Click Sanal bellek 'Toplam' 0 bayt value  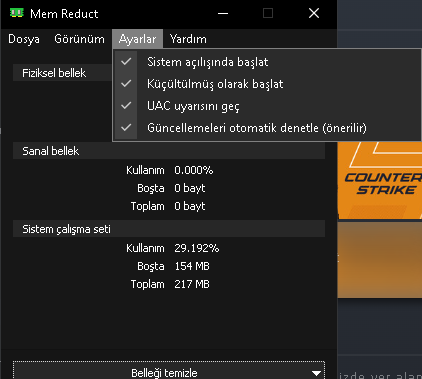[190, 206]
